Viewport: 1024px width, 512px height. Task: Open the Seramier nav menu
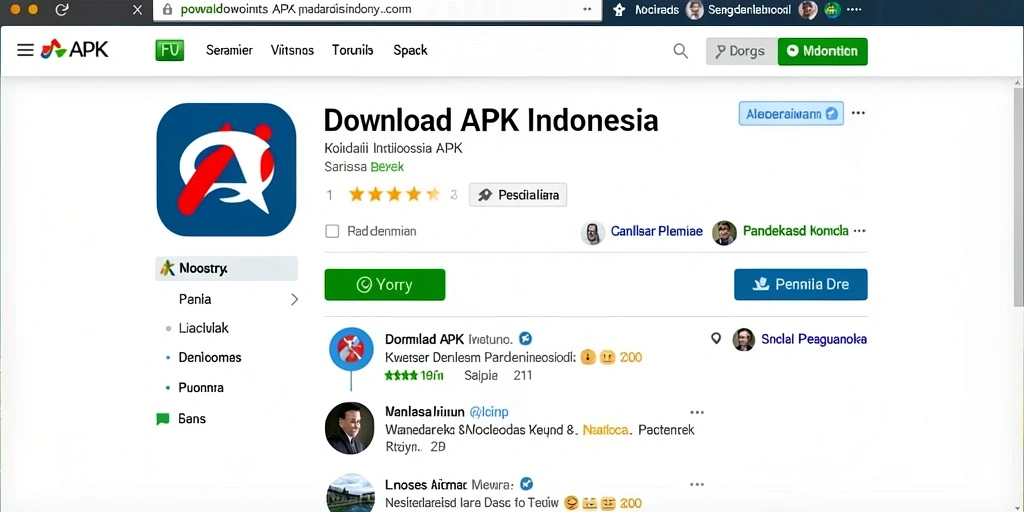point(229,50)
